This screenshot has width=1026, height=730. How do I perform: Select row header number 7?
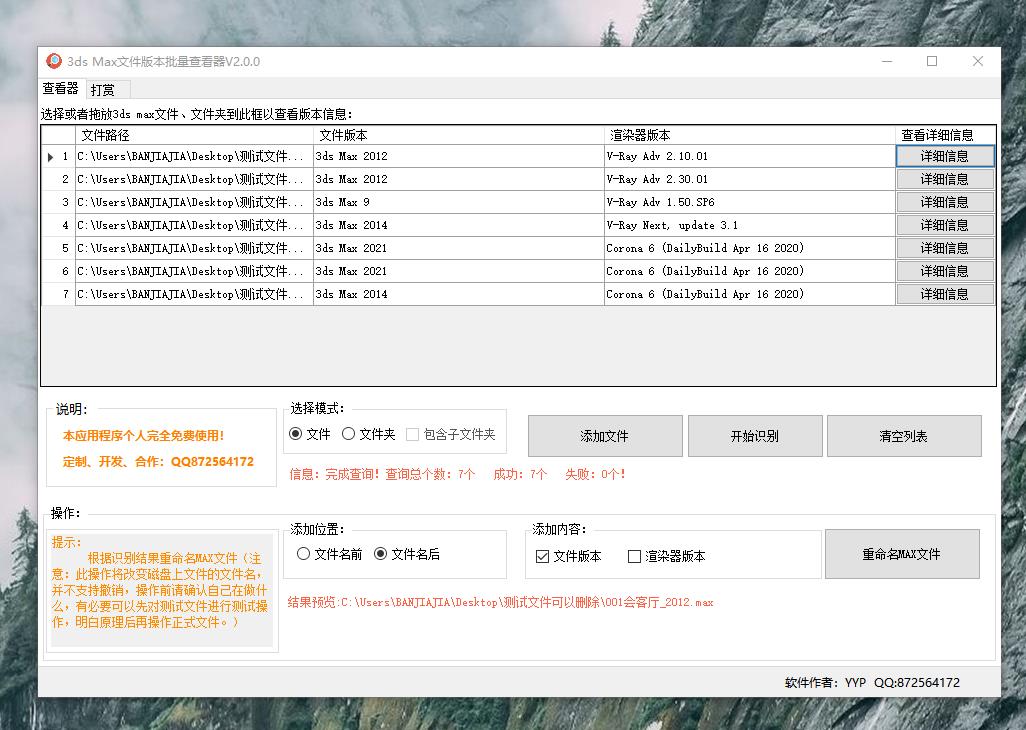click(x=59, y=294)
